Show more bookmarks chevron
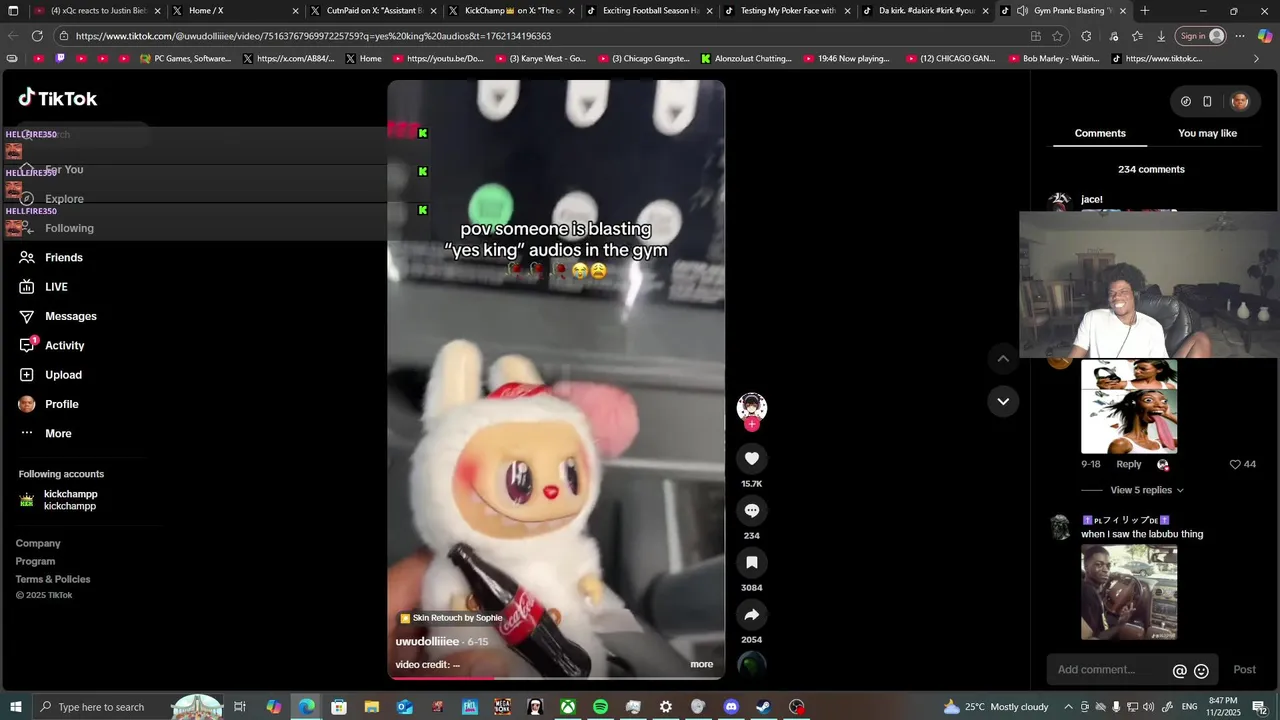 (1257, 59)
